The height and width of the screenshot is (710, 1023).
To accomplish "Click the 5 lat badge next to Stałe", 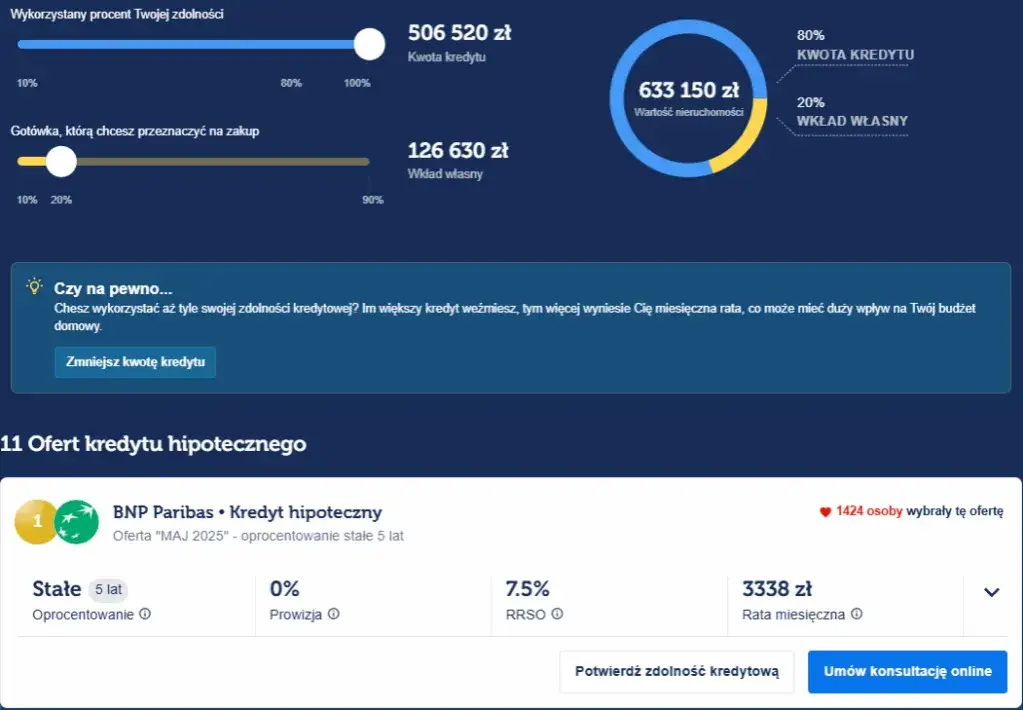I will tap(110, 589).
